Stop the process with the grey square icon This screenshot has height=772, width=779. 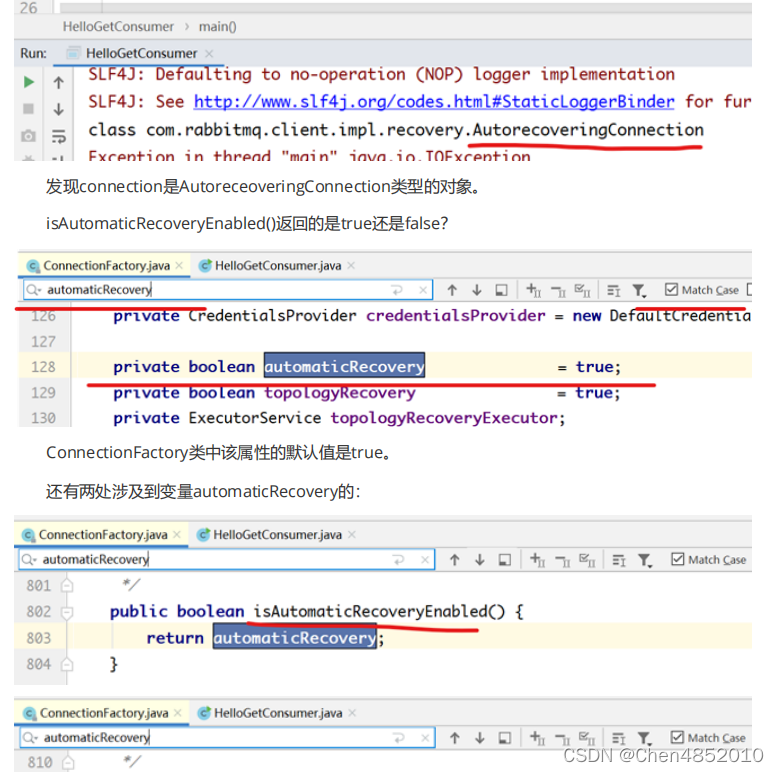pyautogui.click(x=29, y=109)
